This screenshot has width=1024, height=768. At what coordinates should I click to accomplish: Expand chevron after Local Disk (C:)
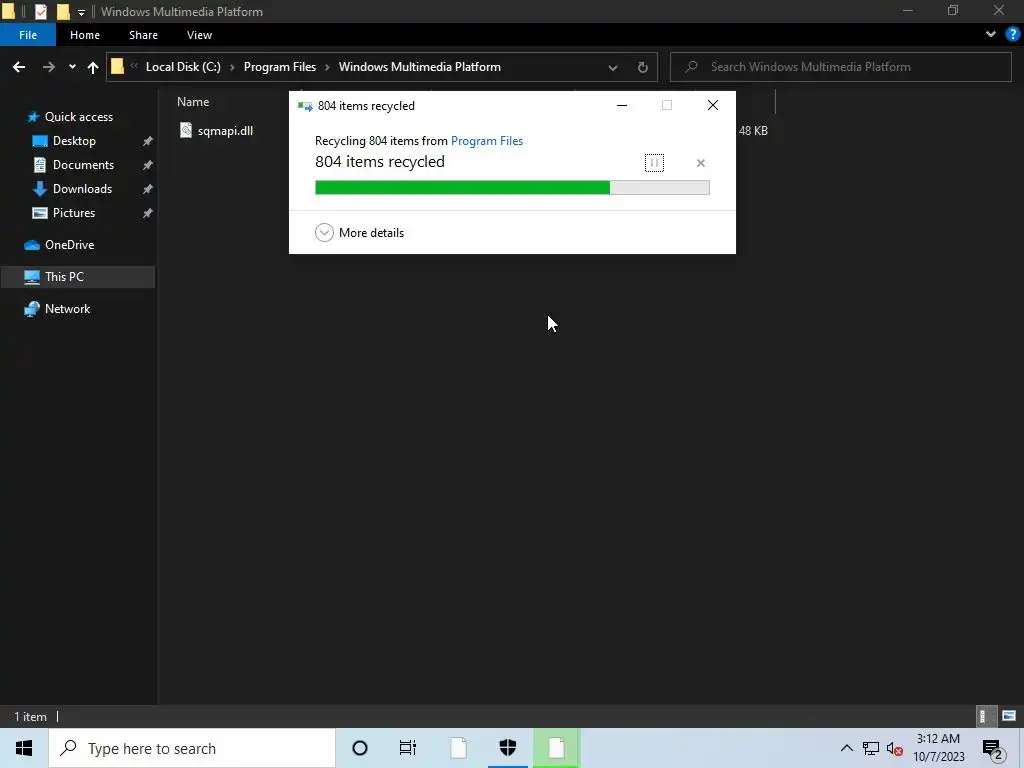pyautogui.click(x=232, y=67)
